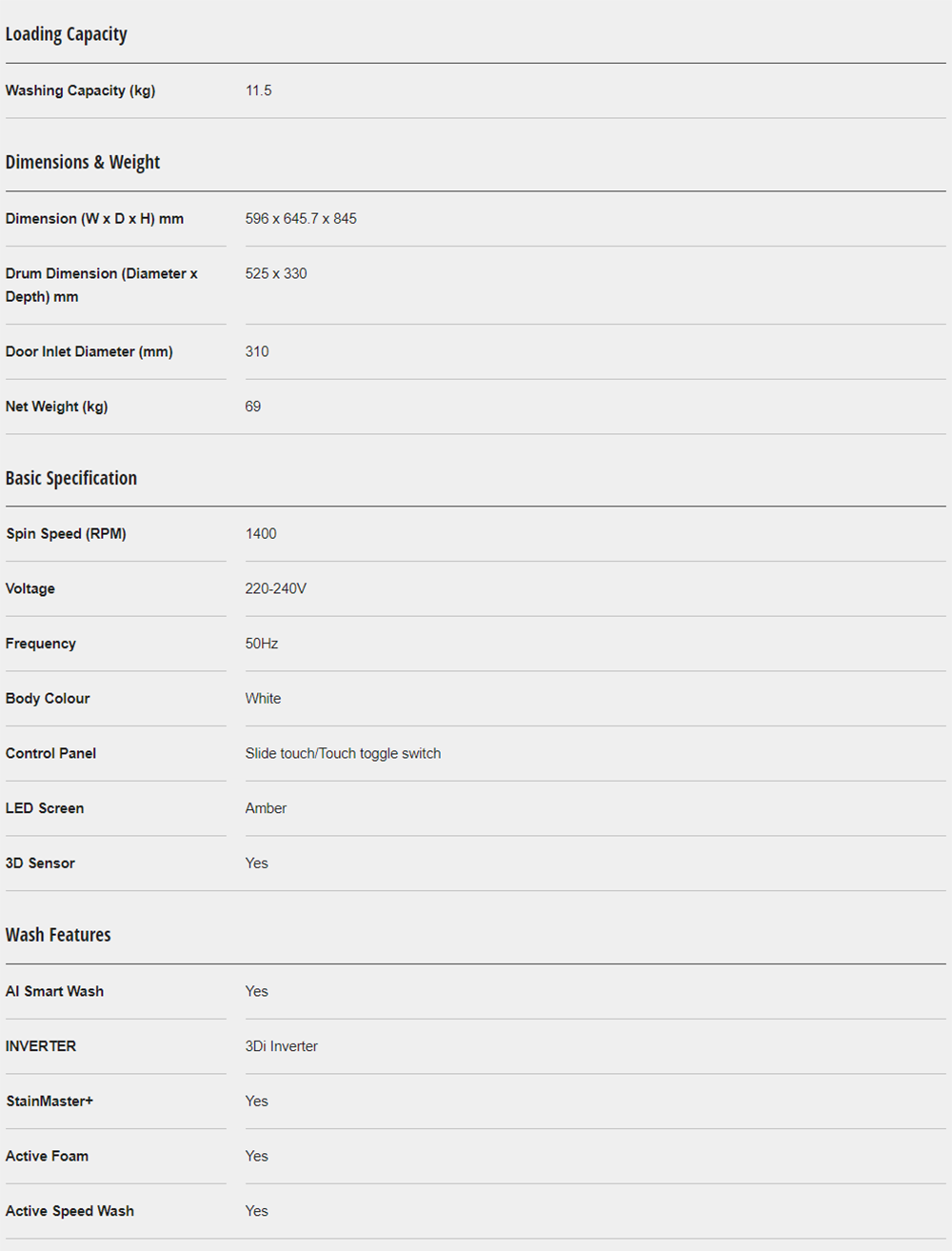The width and height of the screenshot is (952, 1251).
Task: Select the 3D Sensor label
Action: pos(40,863)
